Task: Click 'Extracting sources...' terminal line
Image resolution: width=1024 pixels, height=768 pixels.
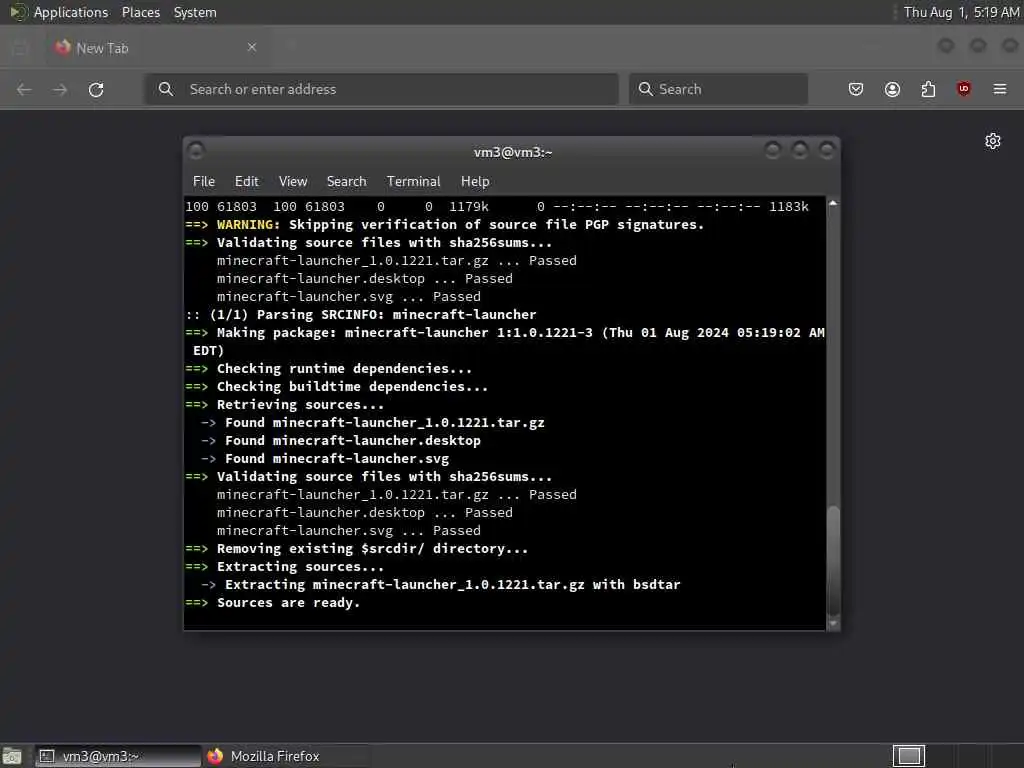Action: pos(285,567)
